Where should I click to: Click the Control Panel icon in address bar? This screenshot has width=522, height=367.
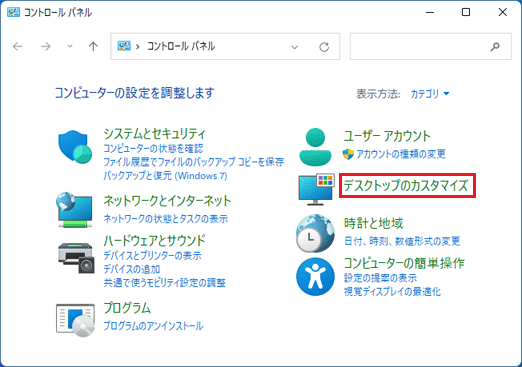click(x=124, y=46)
